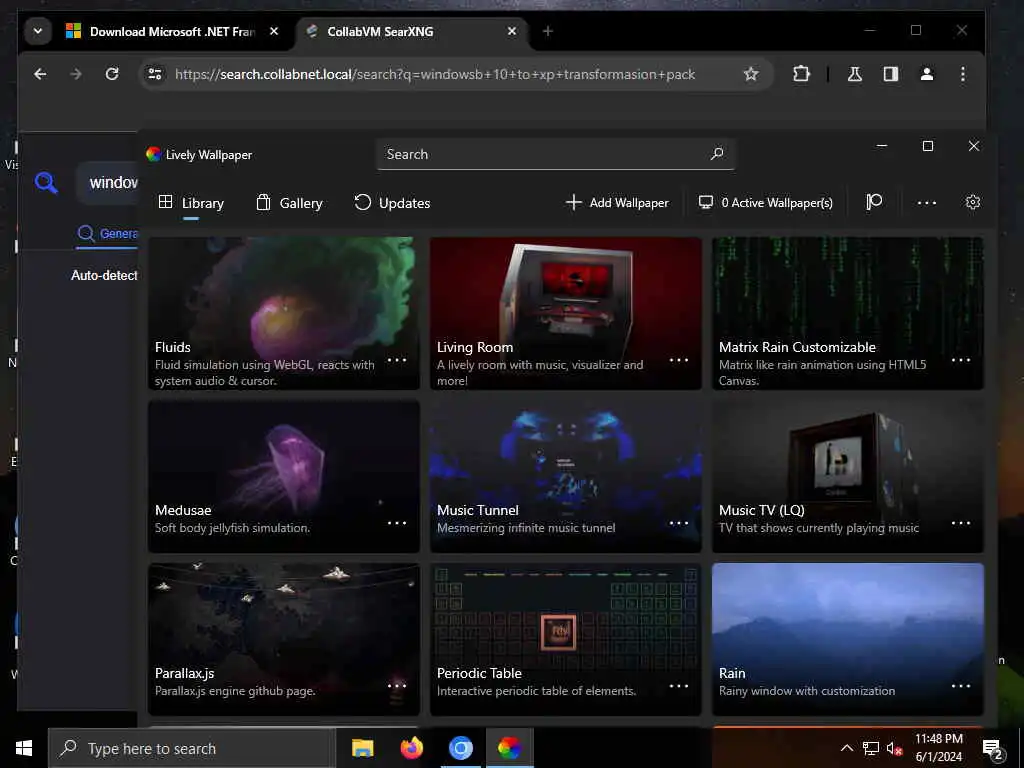Click Add Wallpaper button
Screen dimensions: 1024x768
[x=617, y=203]
